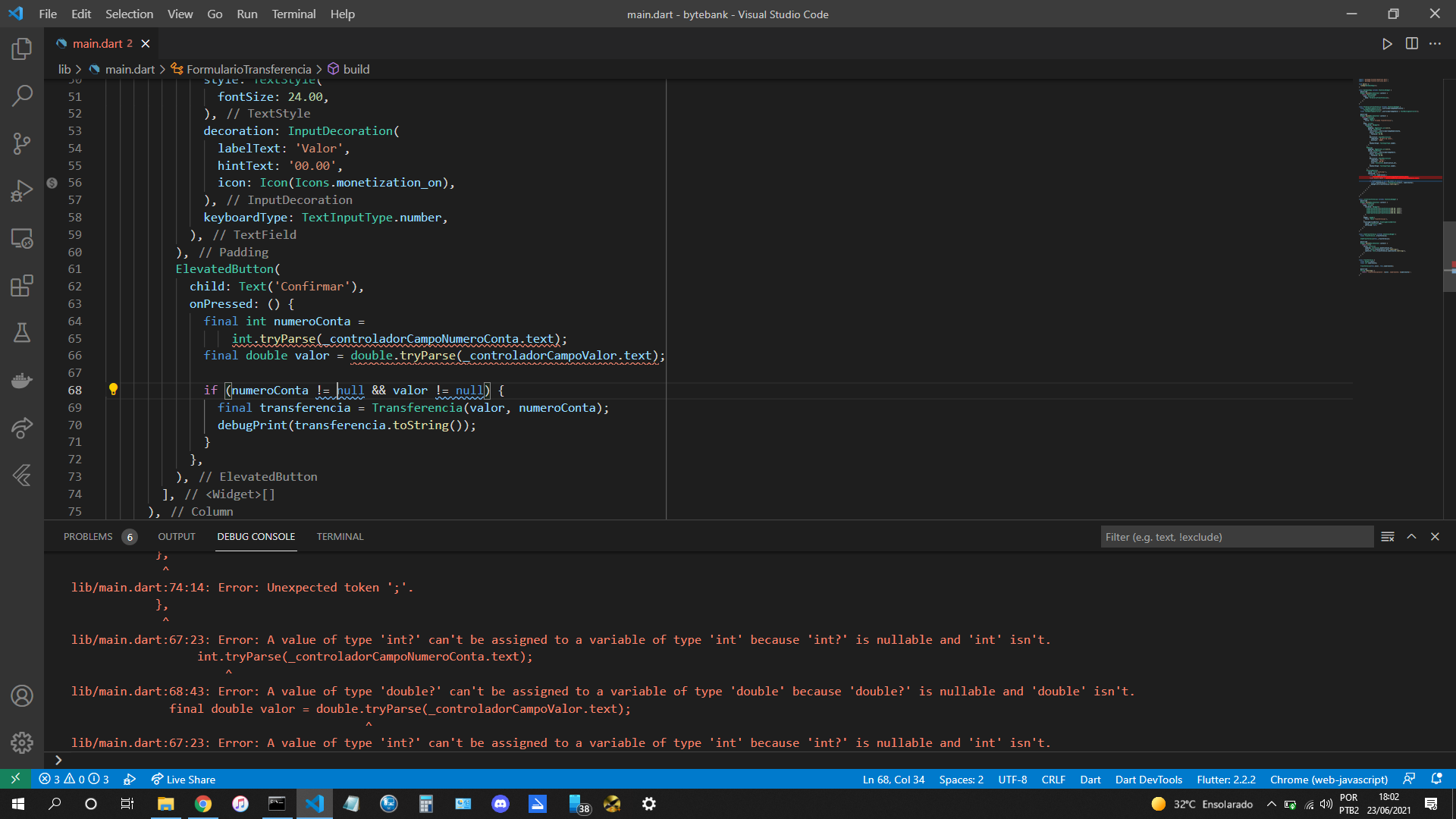1456x819 pixels.
Task: Click the debug console input prompt
Action: (751, 760)
